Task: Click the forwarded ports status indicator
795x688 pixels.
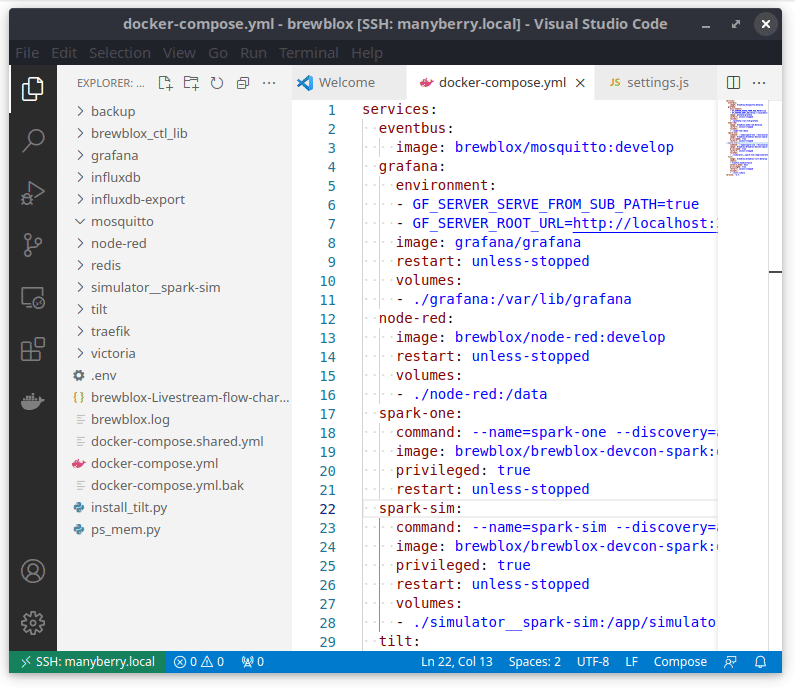Action: pyautogui.click(x=252, y=662)
